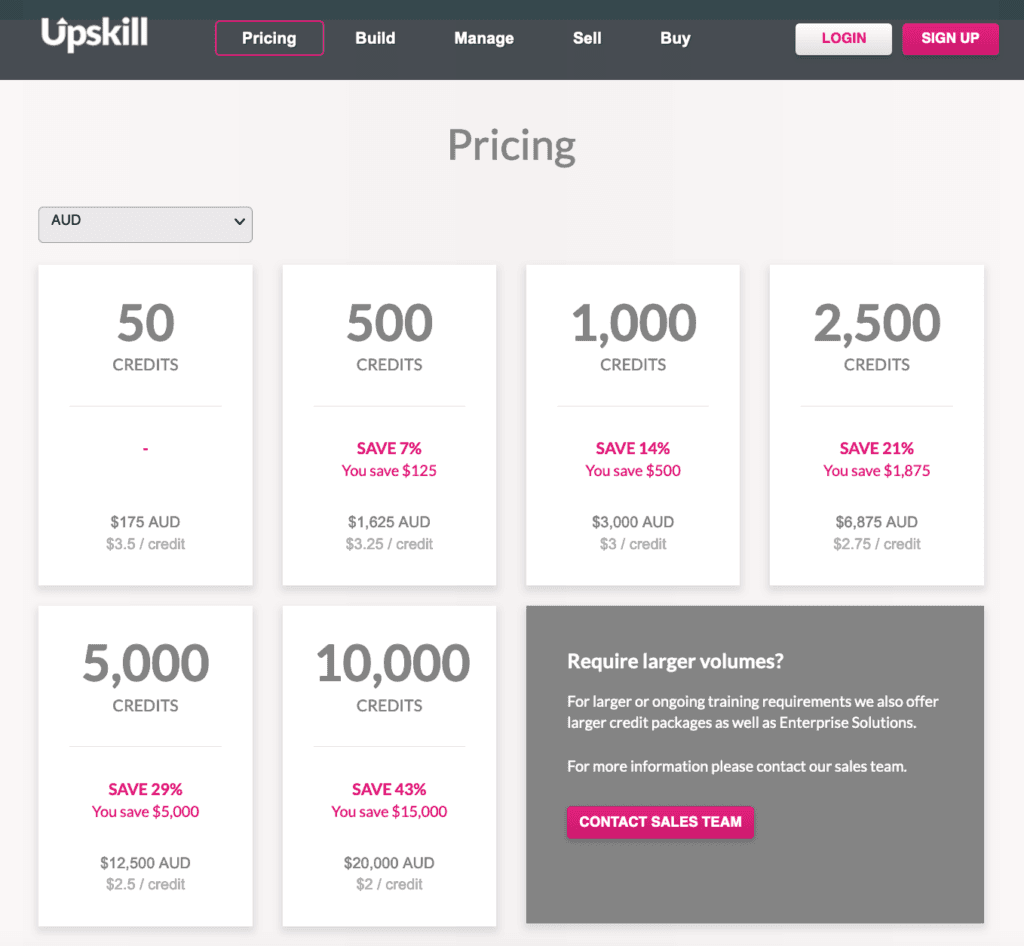
Task: Navigate to the Build section
Action: [375, 38]
